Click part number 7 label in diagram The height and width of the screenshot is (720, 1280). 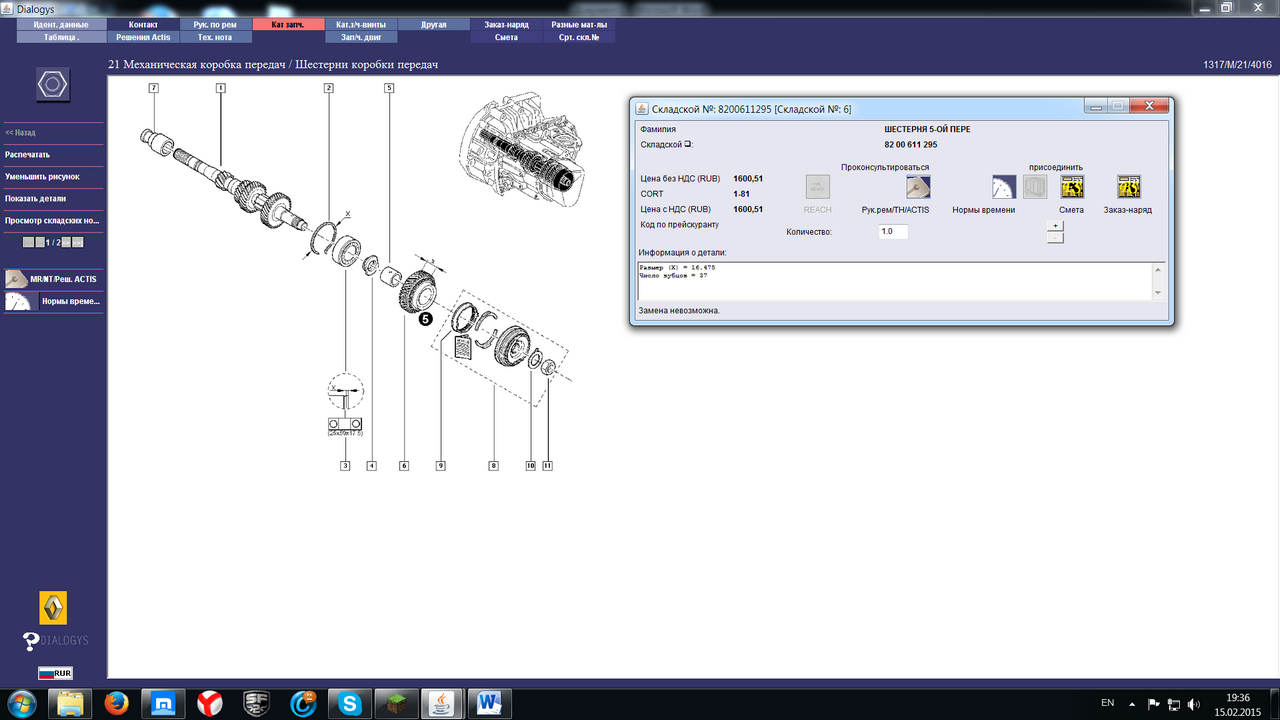click(153, 88)
